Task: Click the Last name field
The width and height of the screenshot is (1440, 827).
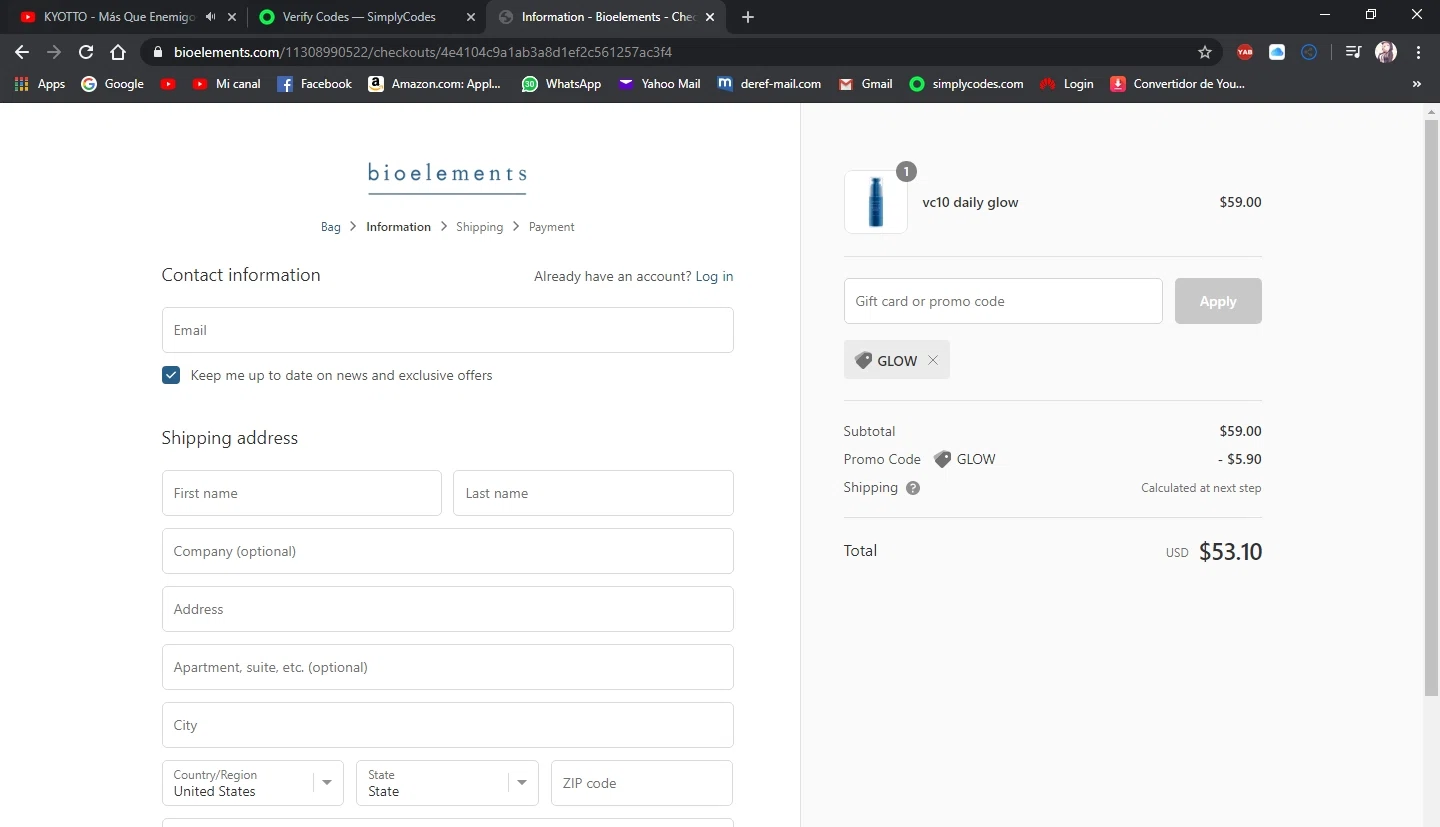Action: click(593, 493)
